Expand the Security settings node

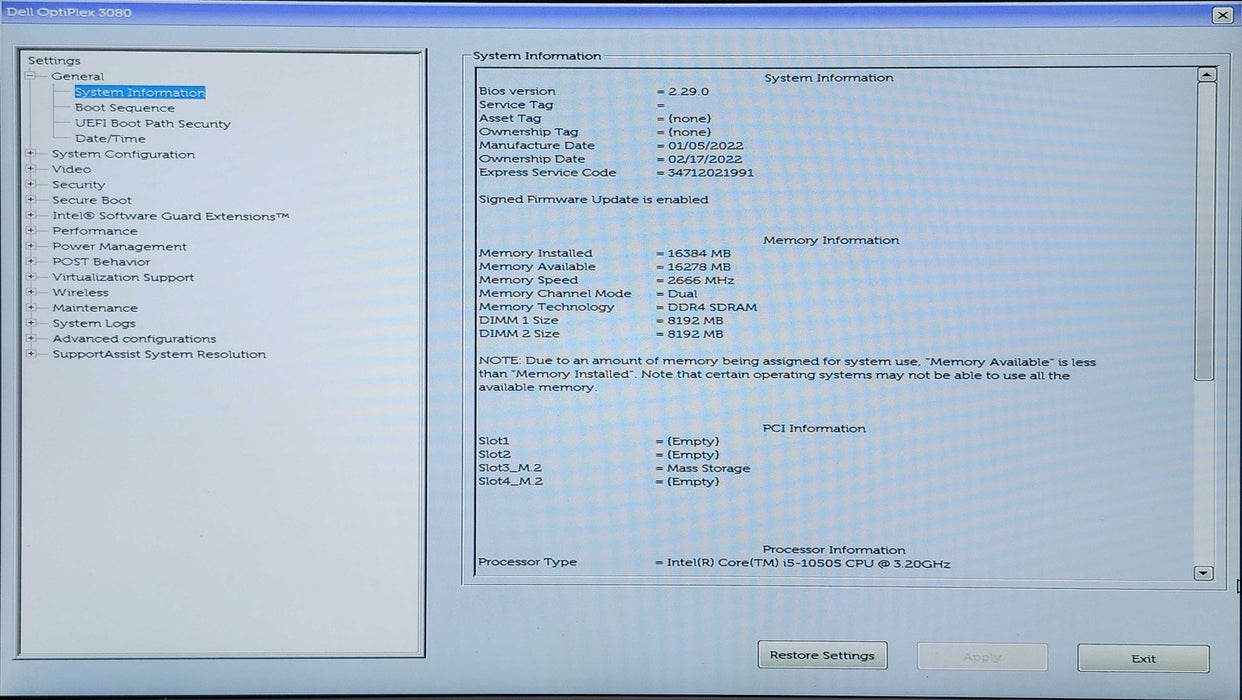(31, 185)
